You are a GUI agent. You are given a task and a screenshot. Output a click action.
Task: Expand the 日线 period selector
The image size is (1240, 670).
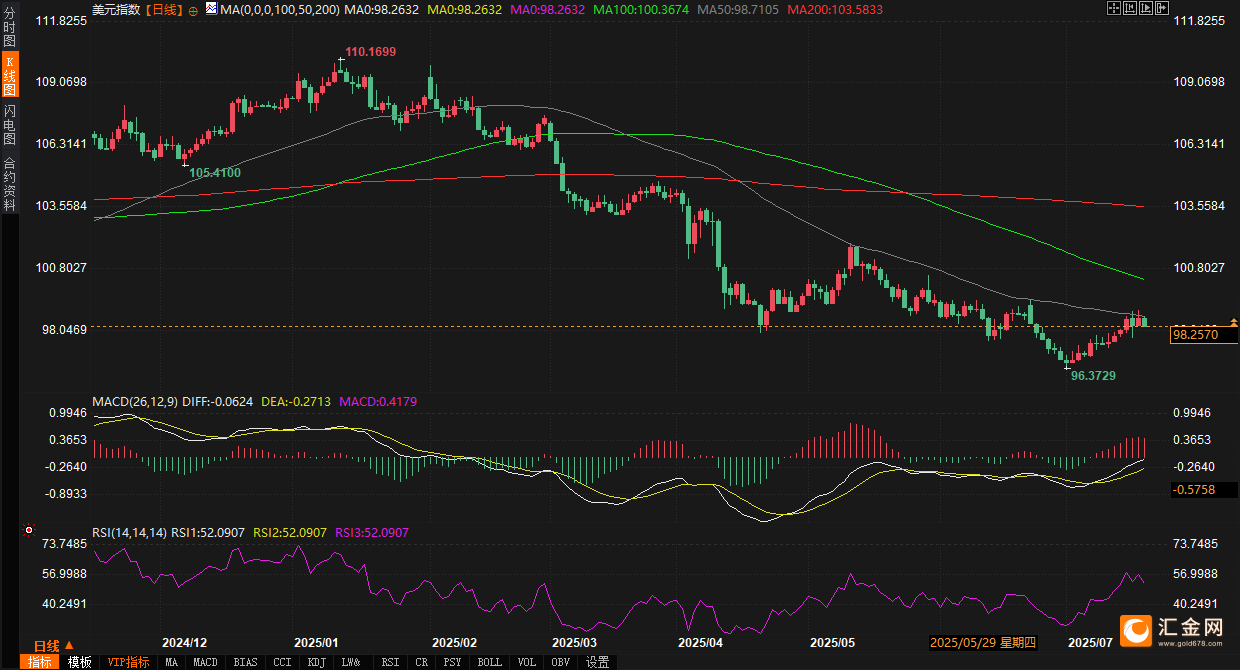(52, 645)
